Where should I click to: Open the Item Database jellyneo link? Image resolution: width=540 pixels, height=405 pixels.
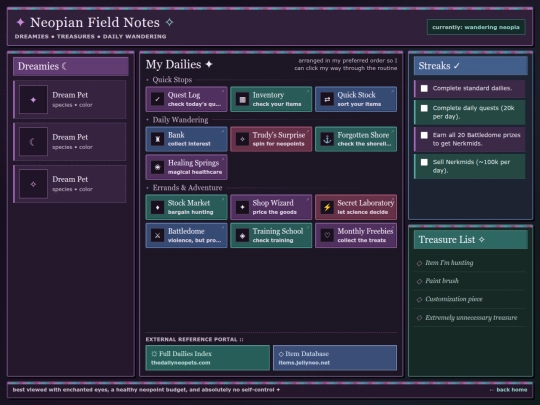335,358
